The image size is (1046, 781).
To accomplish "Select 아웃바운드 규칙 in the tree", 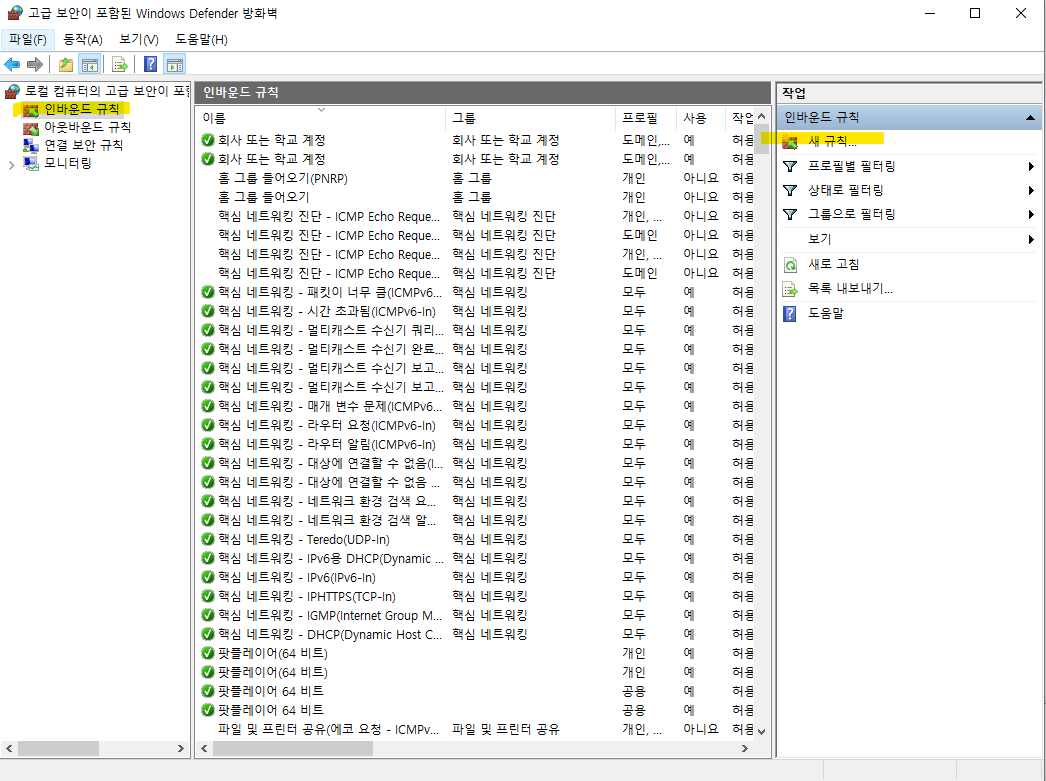I will (87, 127).
